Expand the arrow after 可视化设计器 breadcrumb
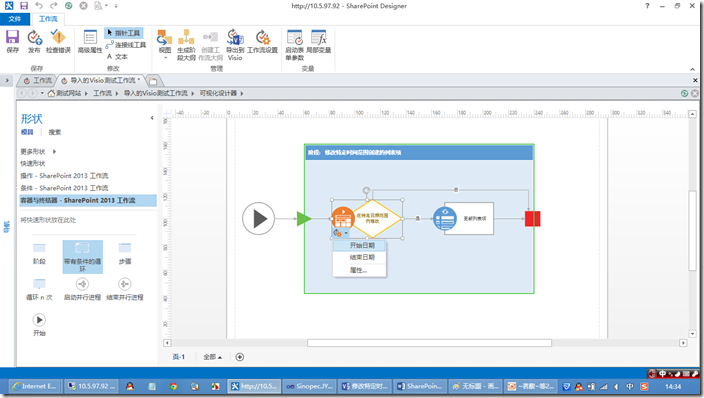 pyautogui.click(x=242, y=93)
